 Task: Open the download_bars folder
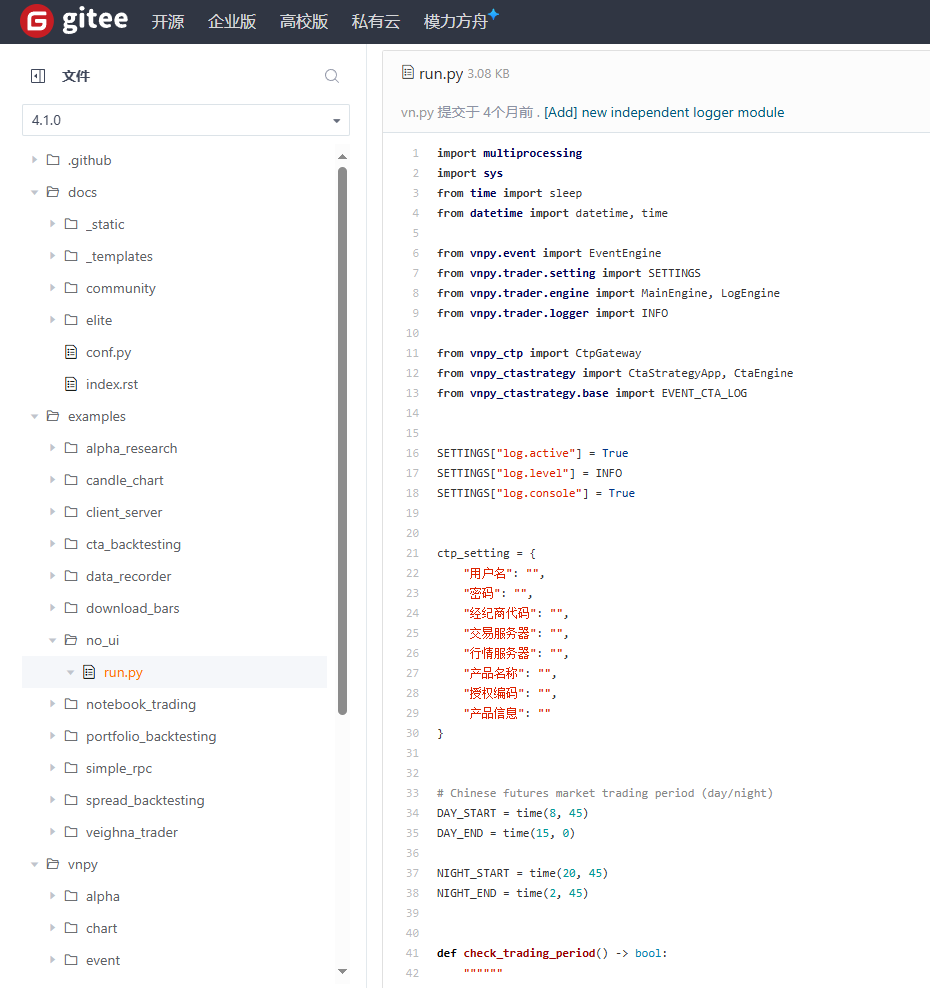(132, 607)
